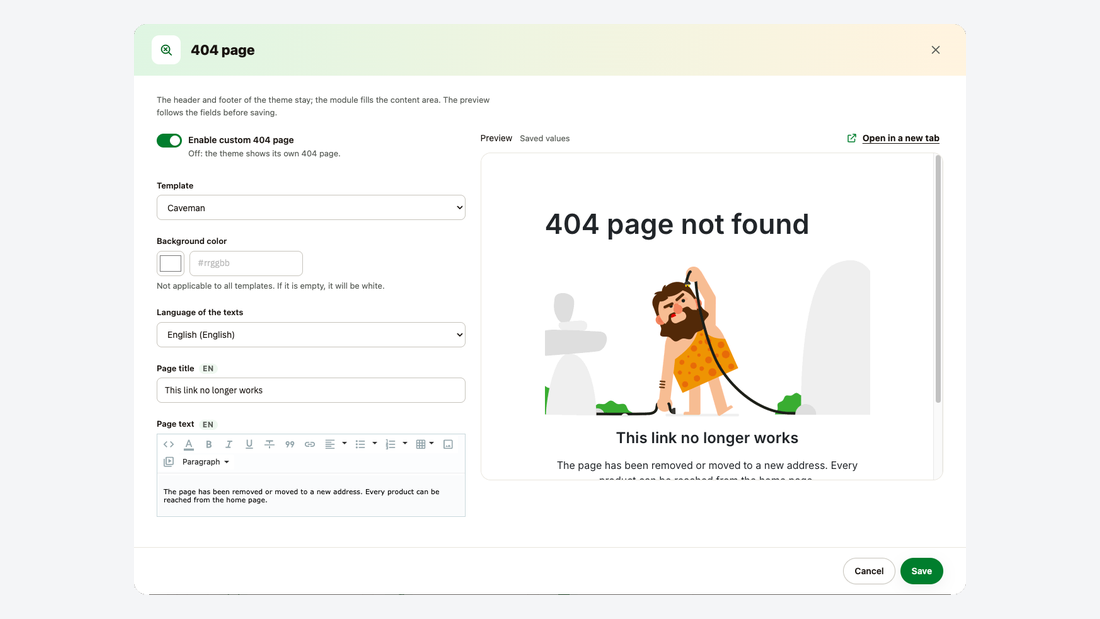Click the external link icon beside Open in a new tab
The height and width of the screenshot is (619, 1100).
point(852,138)
